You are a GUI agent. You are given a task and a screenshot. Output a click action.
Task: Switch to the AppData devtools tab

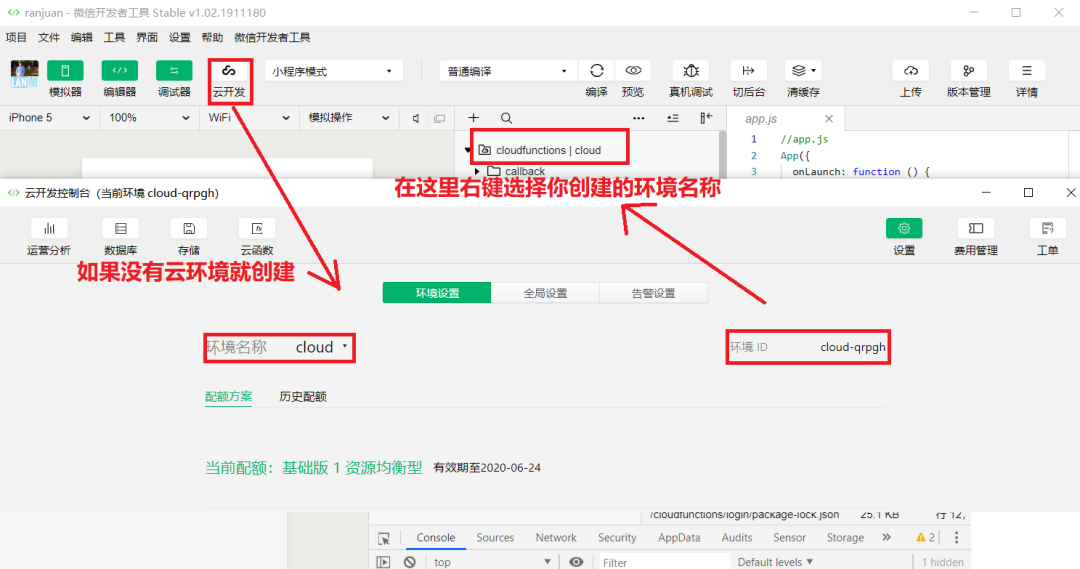pyautogui.click(x=678, y=537)
